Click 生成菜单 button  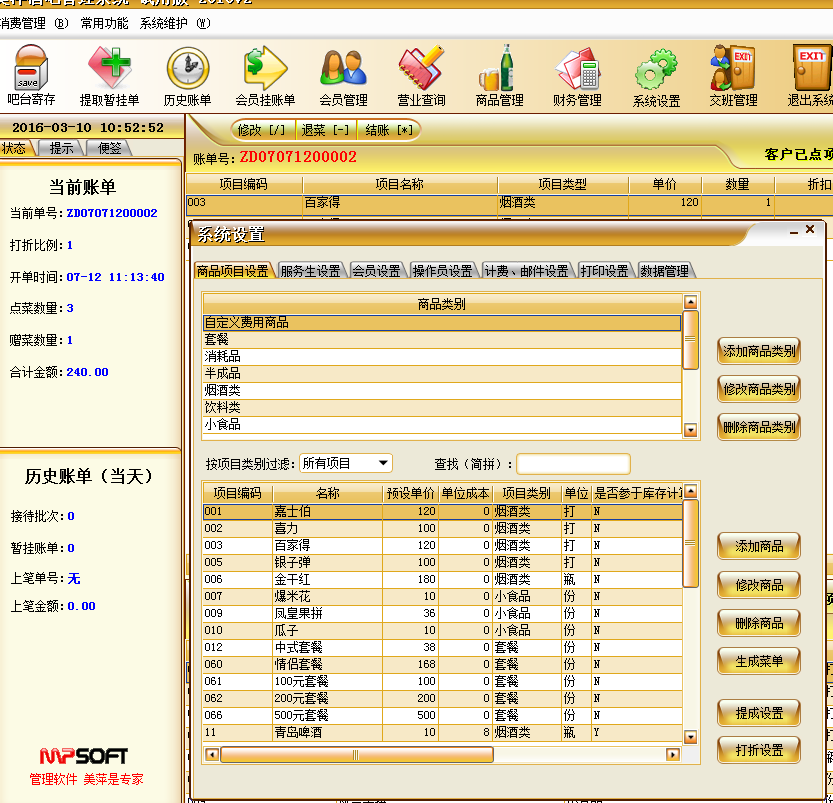[x=759, y=661]
